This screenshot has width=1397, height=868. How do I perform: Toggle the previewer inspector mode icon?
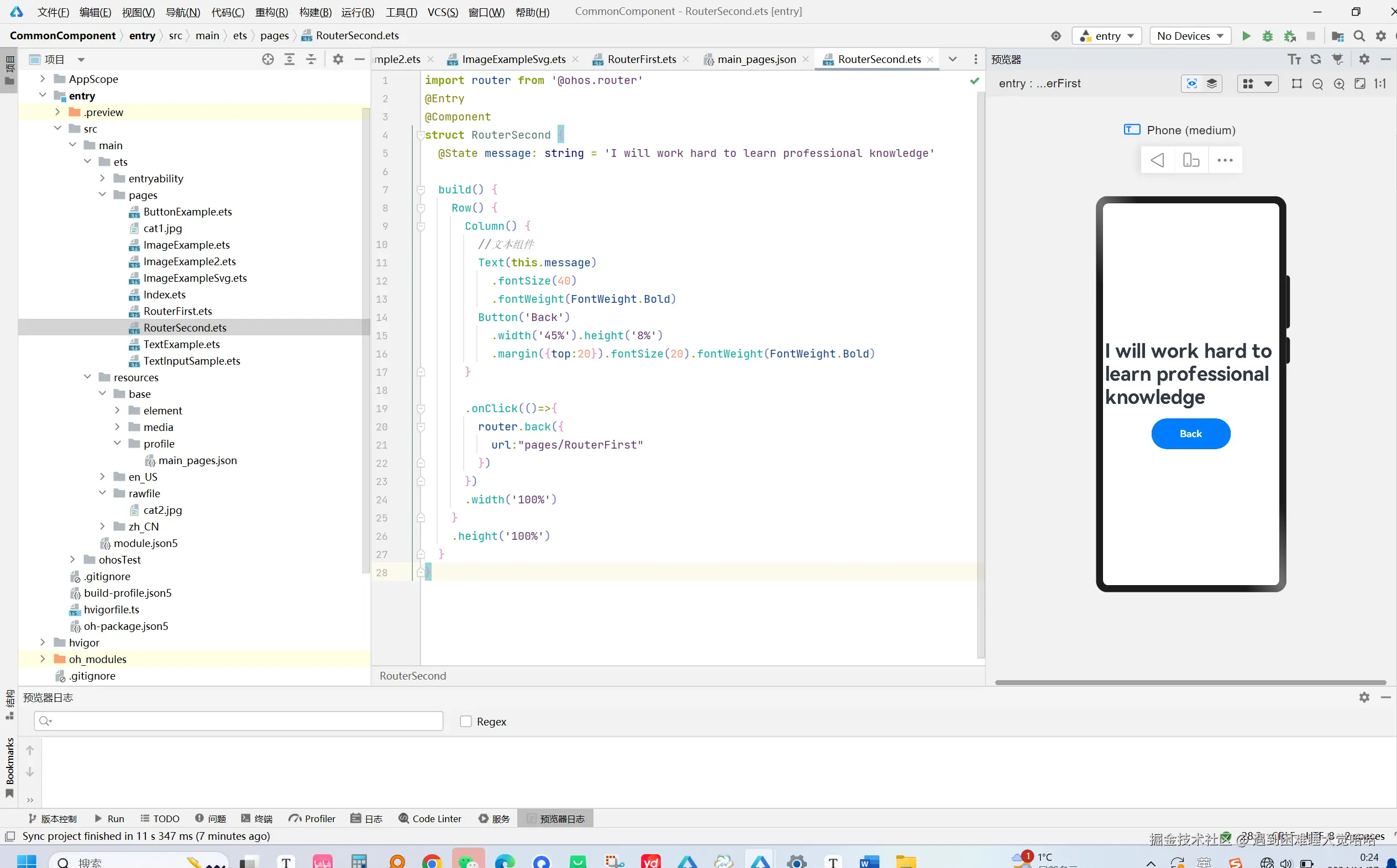coord(1191,84)
